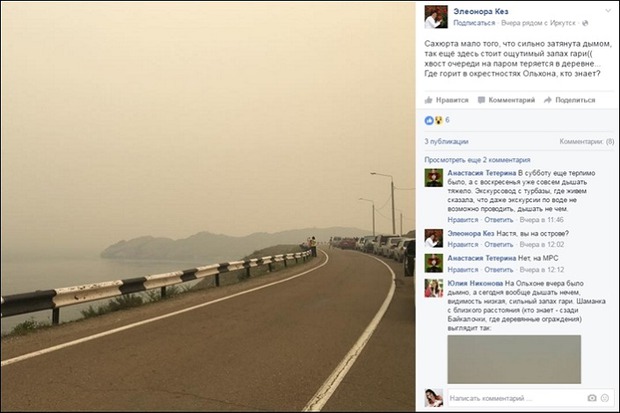Reply to Элеонора Кез's comment from 12:02
Viewport: 620px width, 413px height.
pyautogui.click(x=499, y=244)
